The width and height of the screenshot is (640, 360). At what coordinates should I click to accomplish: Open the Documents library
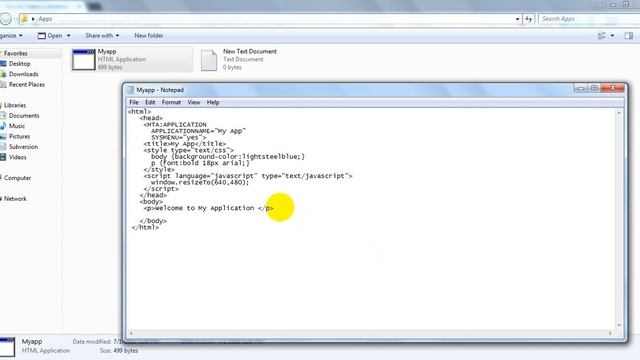click(24, 116)
